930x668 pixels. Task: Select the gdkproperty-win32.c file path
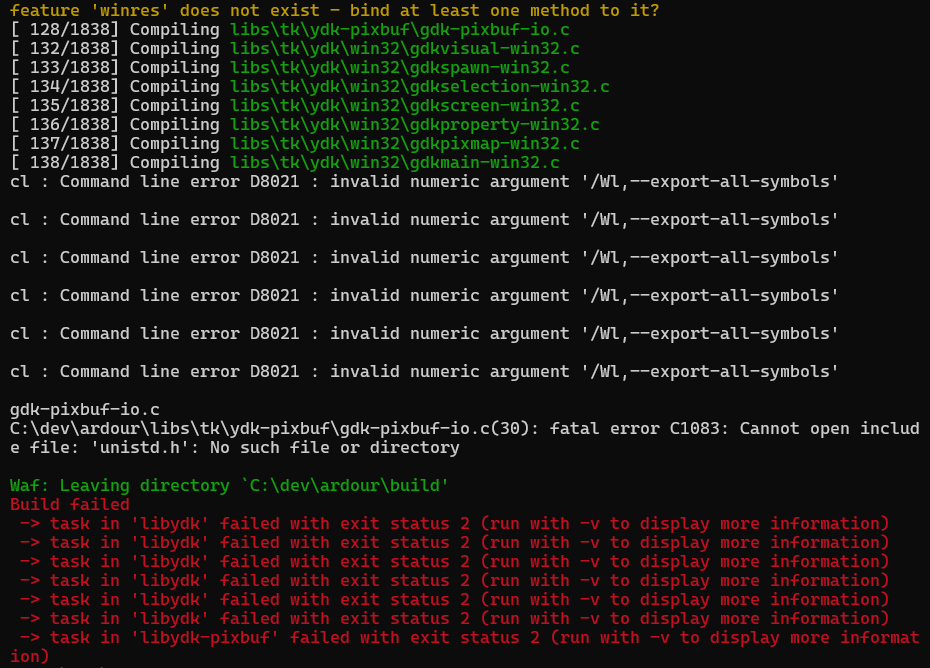pyautogui.click(x=414, y=124)
